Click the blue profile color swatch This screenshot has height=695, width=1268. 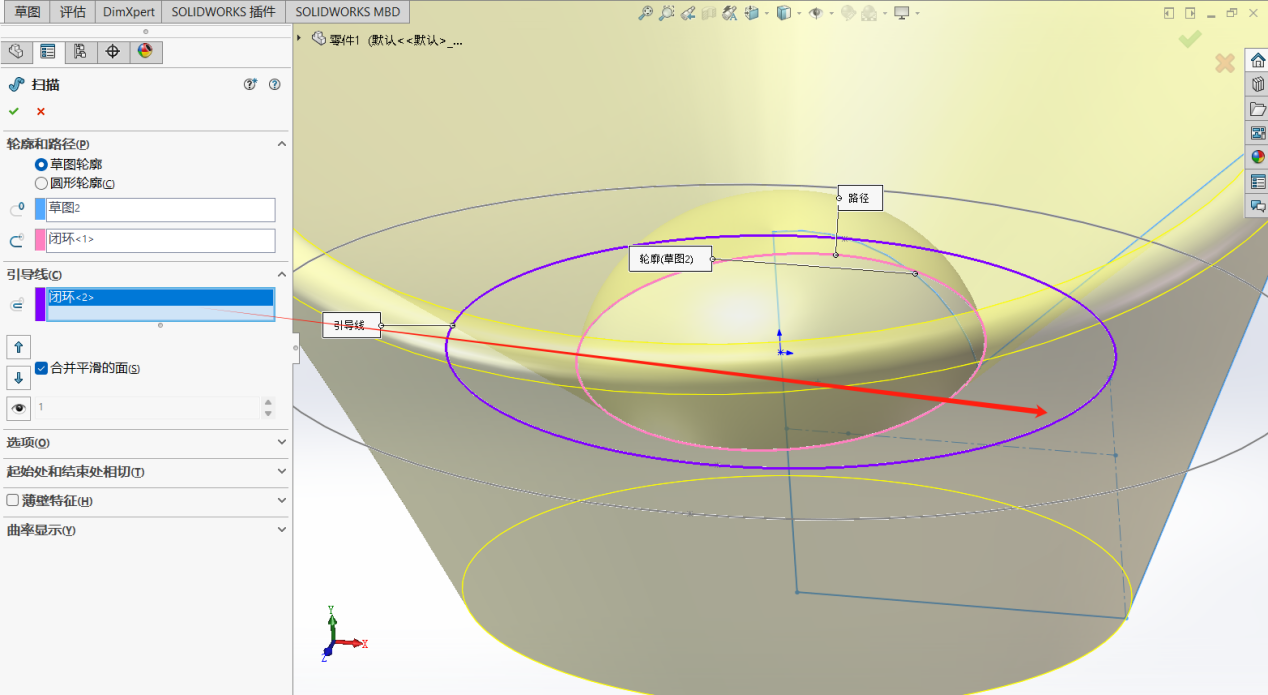coord(40,209)
